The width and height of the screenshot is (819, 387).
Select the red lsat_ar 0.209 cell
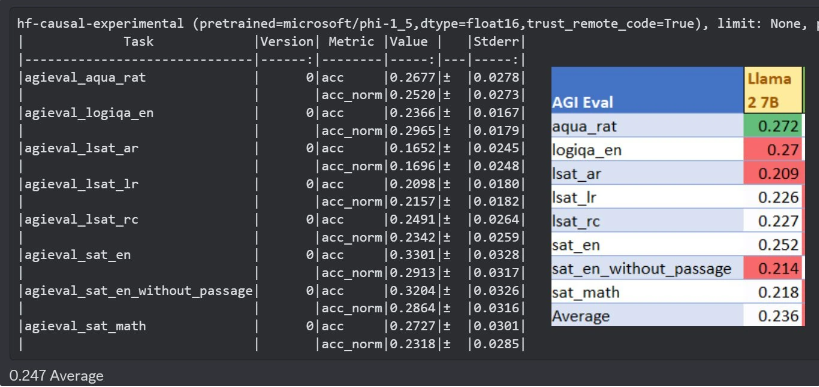pyautogui.click(x=773, y=173)
